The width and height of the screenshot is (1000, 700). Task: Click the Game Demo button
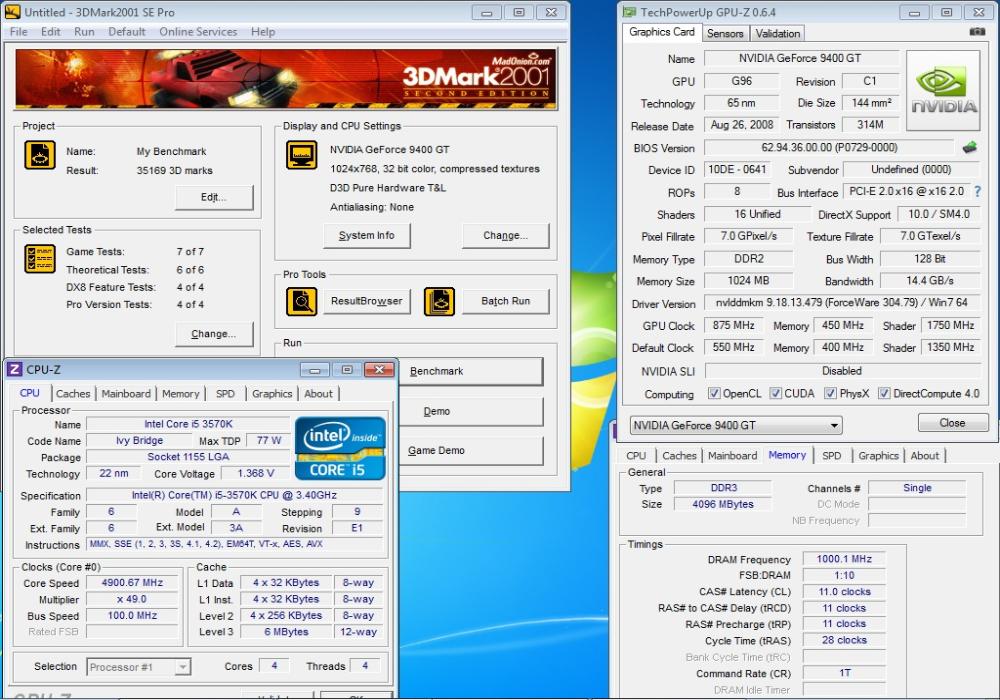[471, 451]
